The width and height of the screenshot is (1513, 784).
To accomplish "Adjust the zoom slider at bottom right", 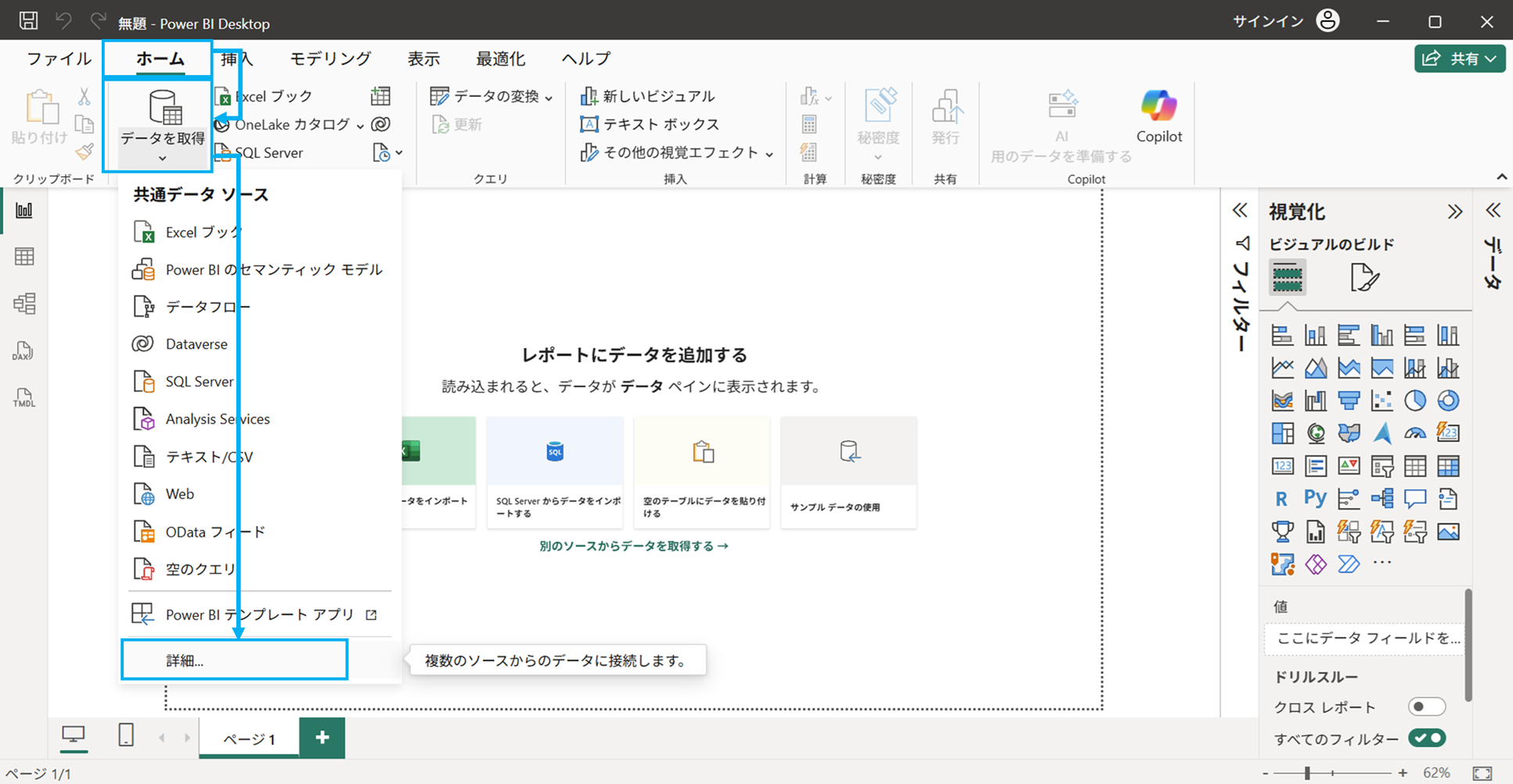I will (1309, 771).
